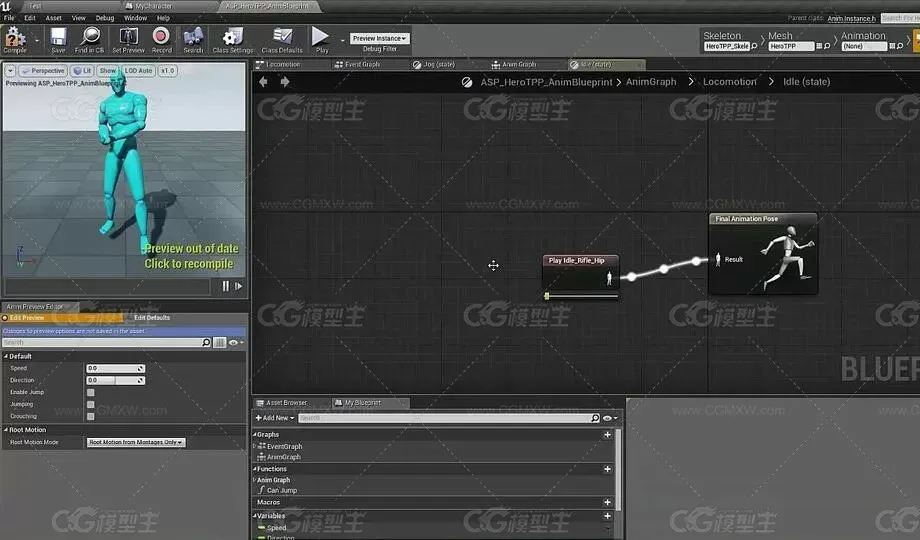Open the File menu

click(9, 18)
